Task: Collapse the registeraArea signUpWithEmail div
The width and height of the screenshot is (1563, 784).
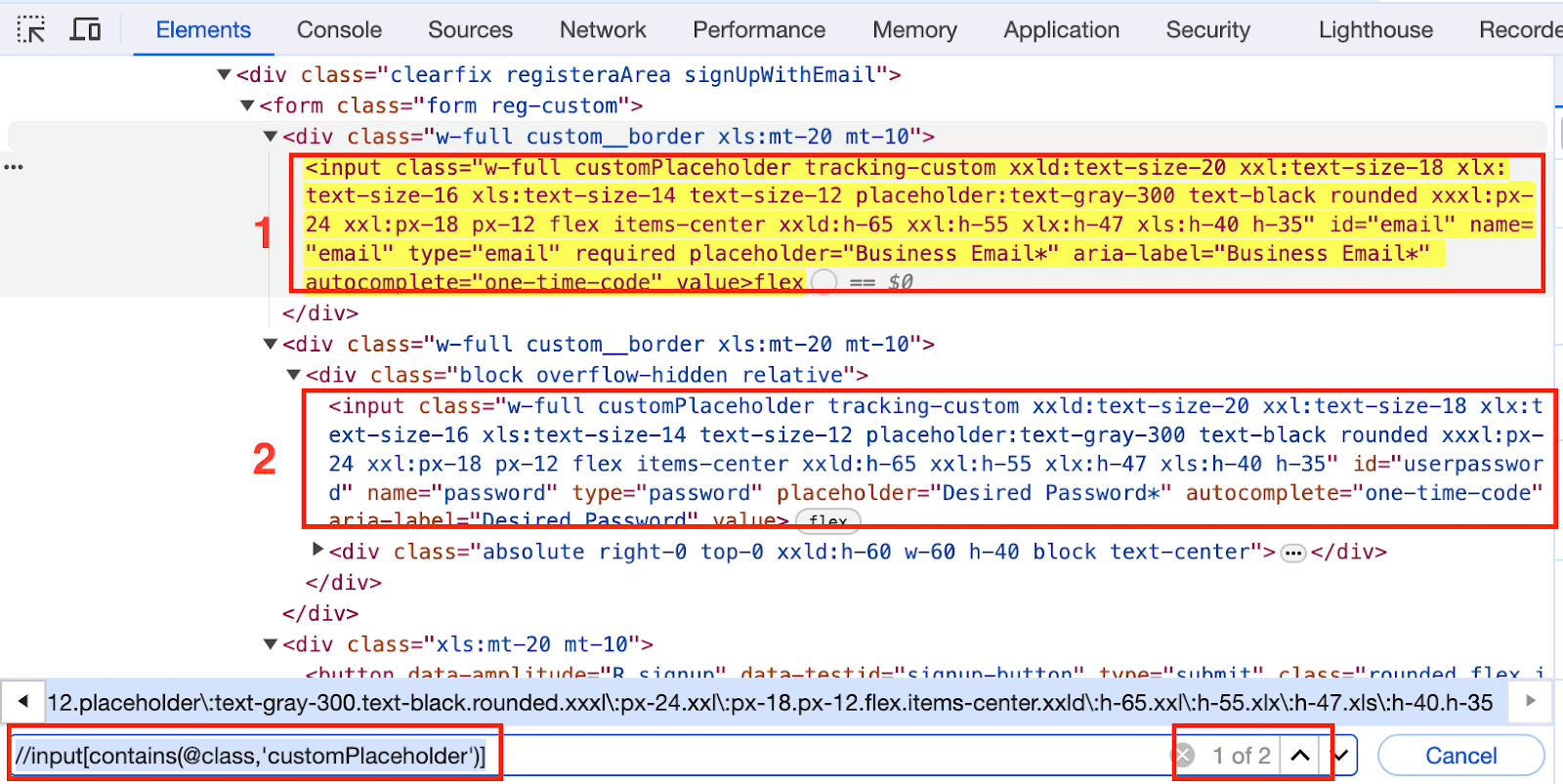Action: (224, 74)
